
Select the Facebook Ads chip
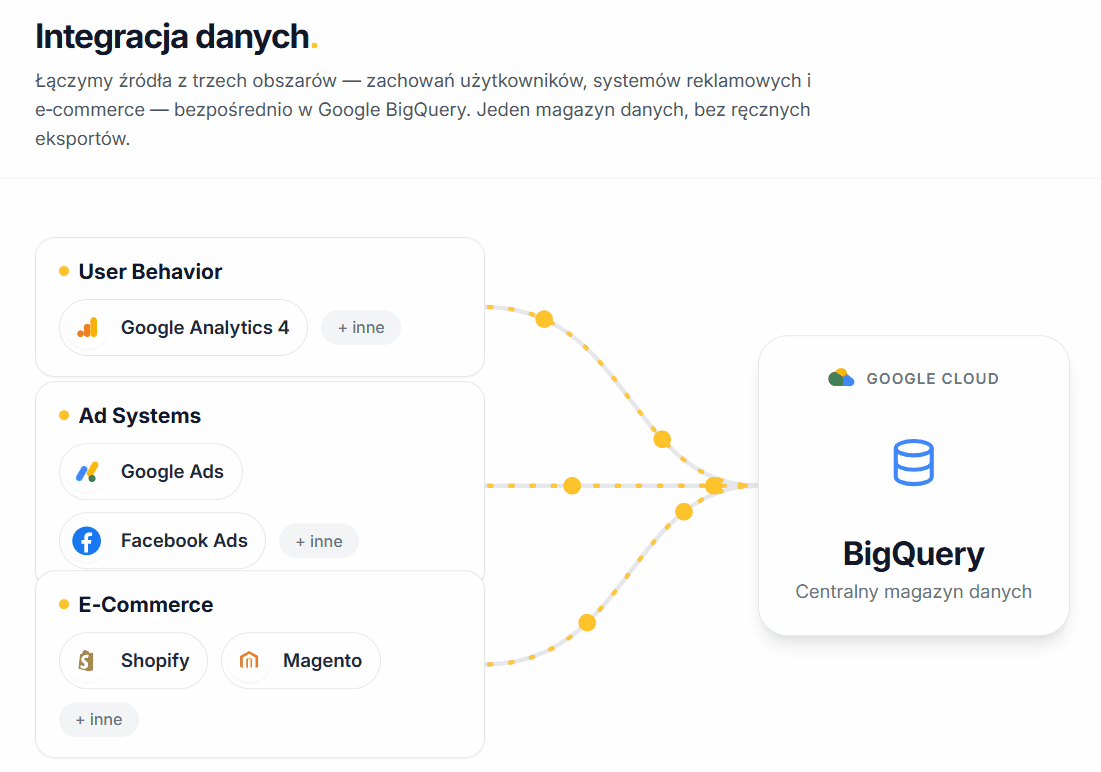coord(162,541)
